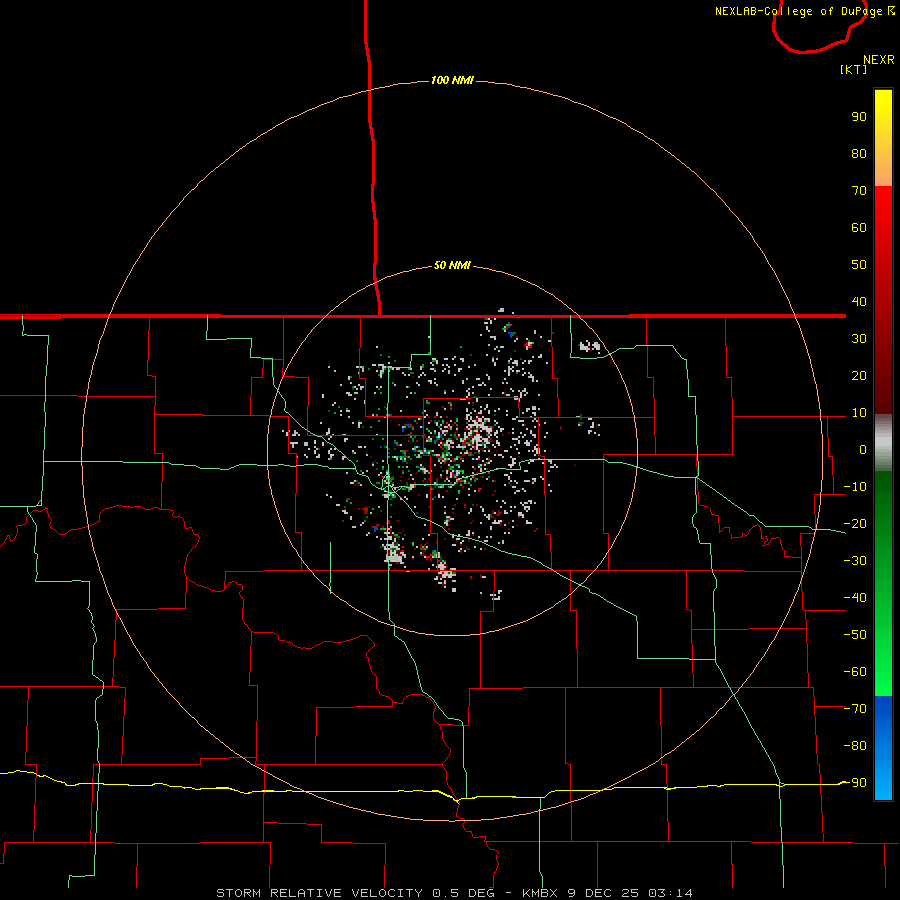Click the 80 value on the velocity scale
This screenshot has height=900, width=900.
click(859, 154)
